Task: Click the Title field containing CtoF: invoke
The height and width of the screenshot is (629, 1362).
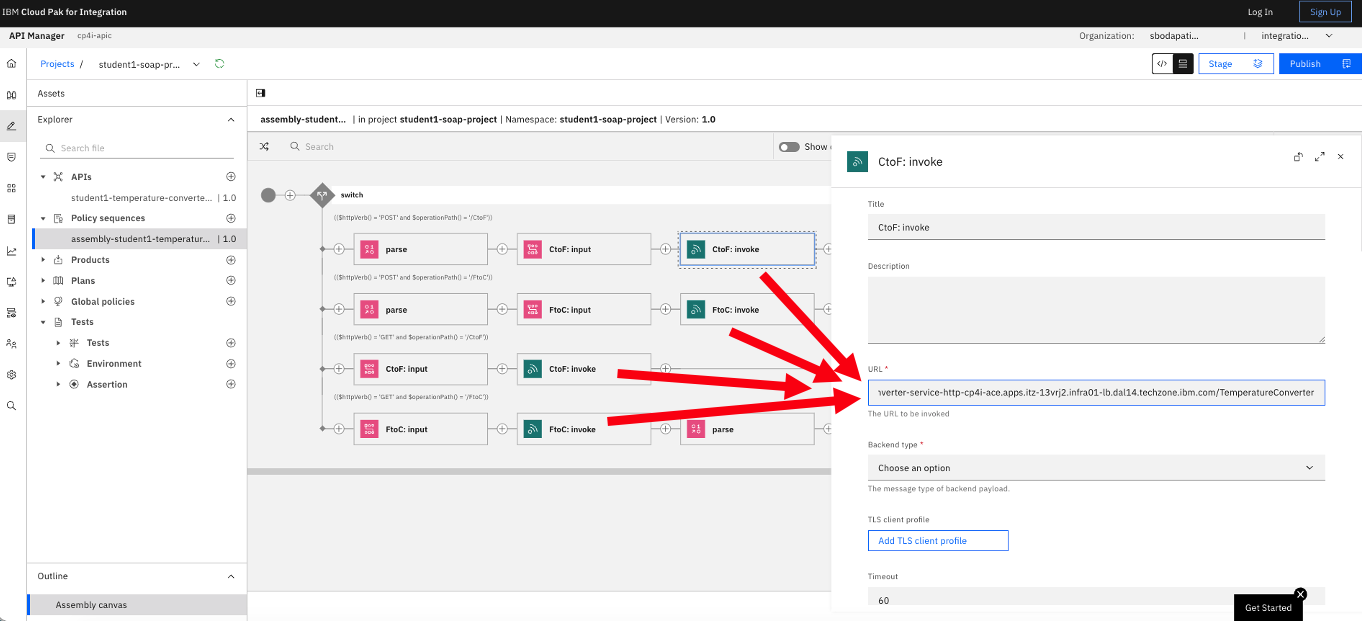Action: (x=1096, y=227)
